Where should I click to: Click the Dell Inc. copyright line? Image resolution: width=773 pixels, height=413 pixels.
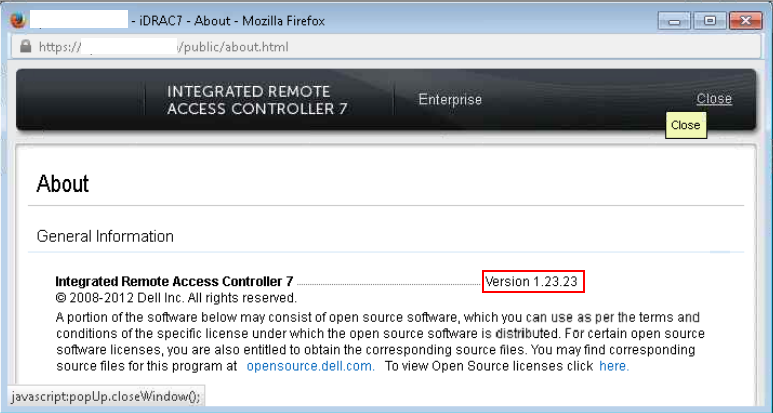click(176, 298)
